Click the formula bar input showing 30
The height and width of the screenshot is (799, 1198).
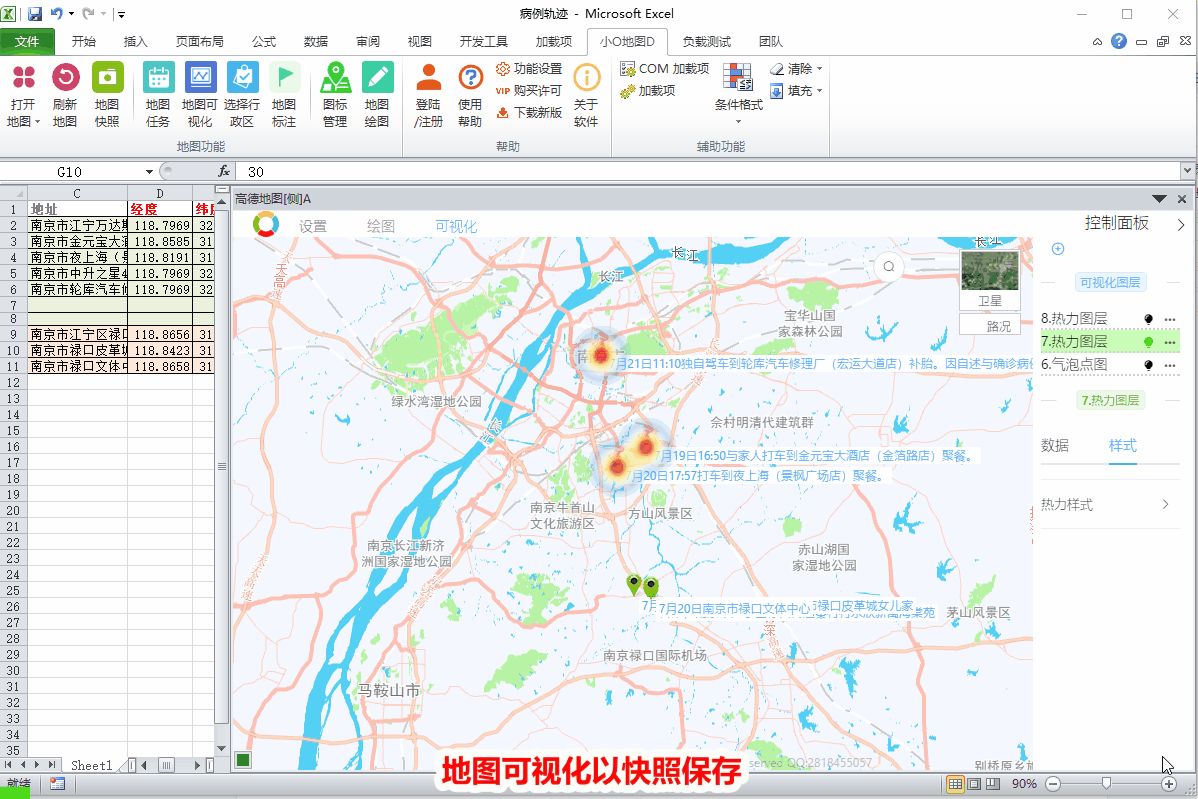click(707, 172)
